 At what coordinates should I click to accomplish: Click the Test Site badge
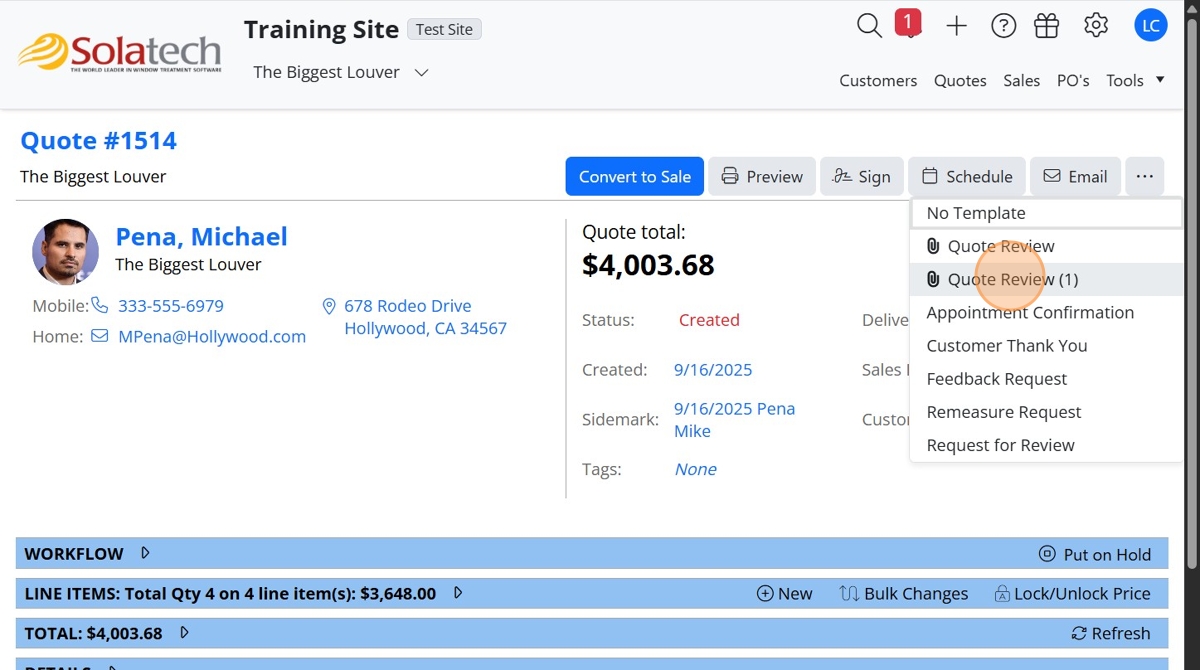(x=444, y=29)
